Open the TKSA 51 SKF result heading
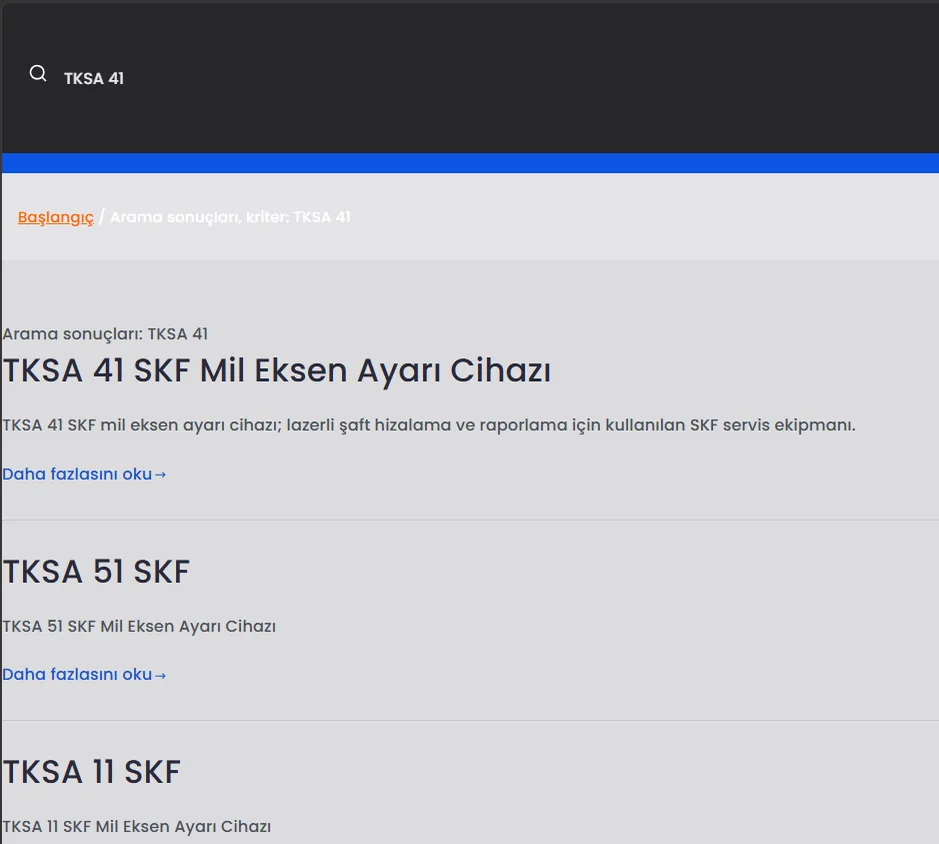Viewport: 939px width, 844px height. [x=96, y=571]
